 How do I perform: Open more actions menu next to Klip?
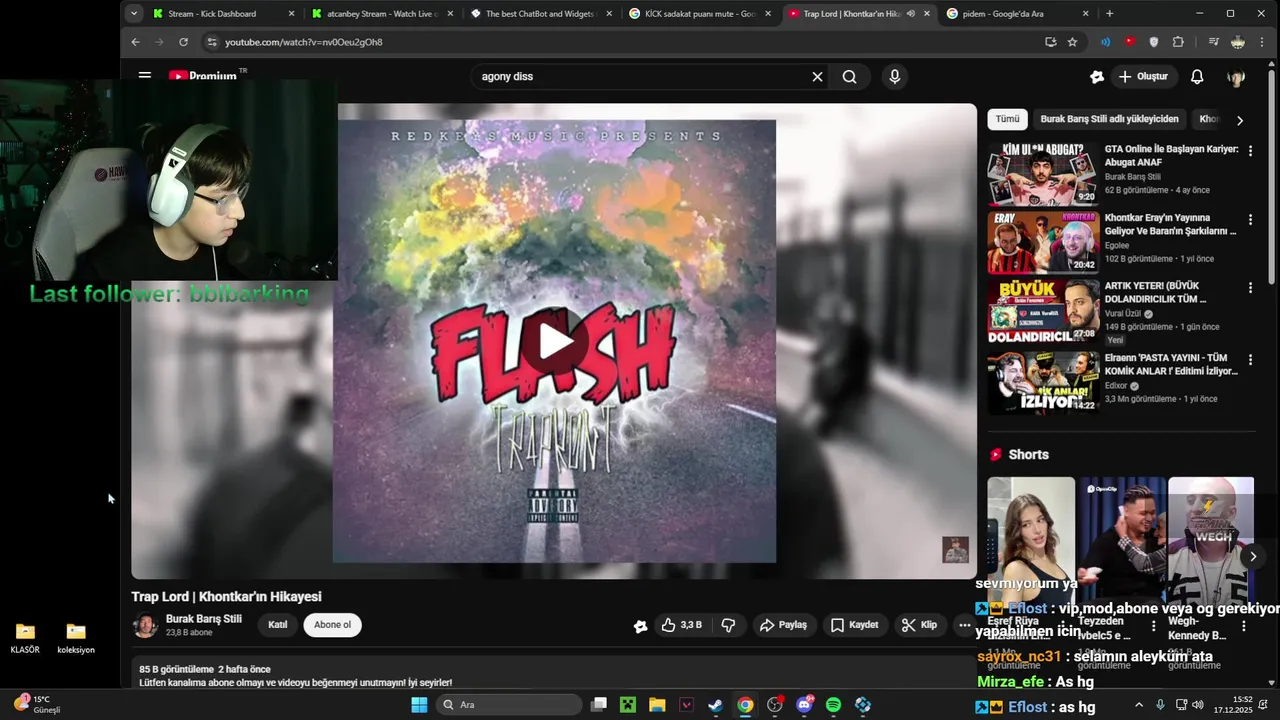pos(964,625)
